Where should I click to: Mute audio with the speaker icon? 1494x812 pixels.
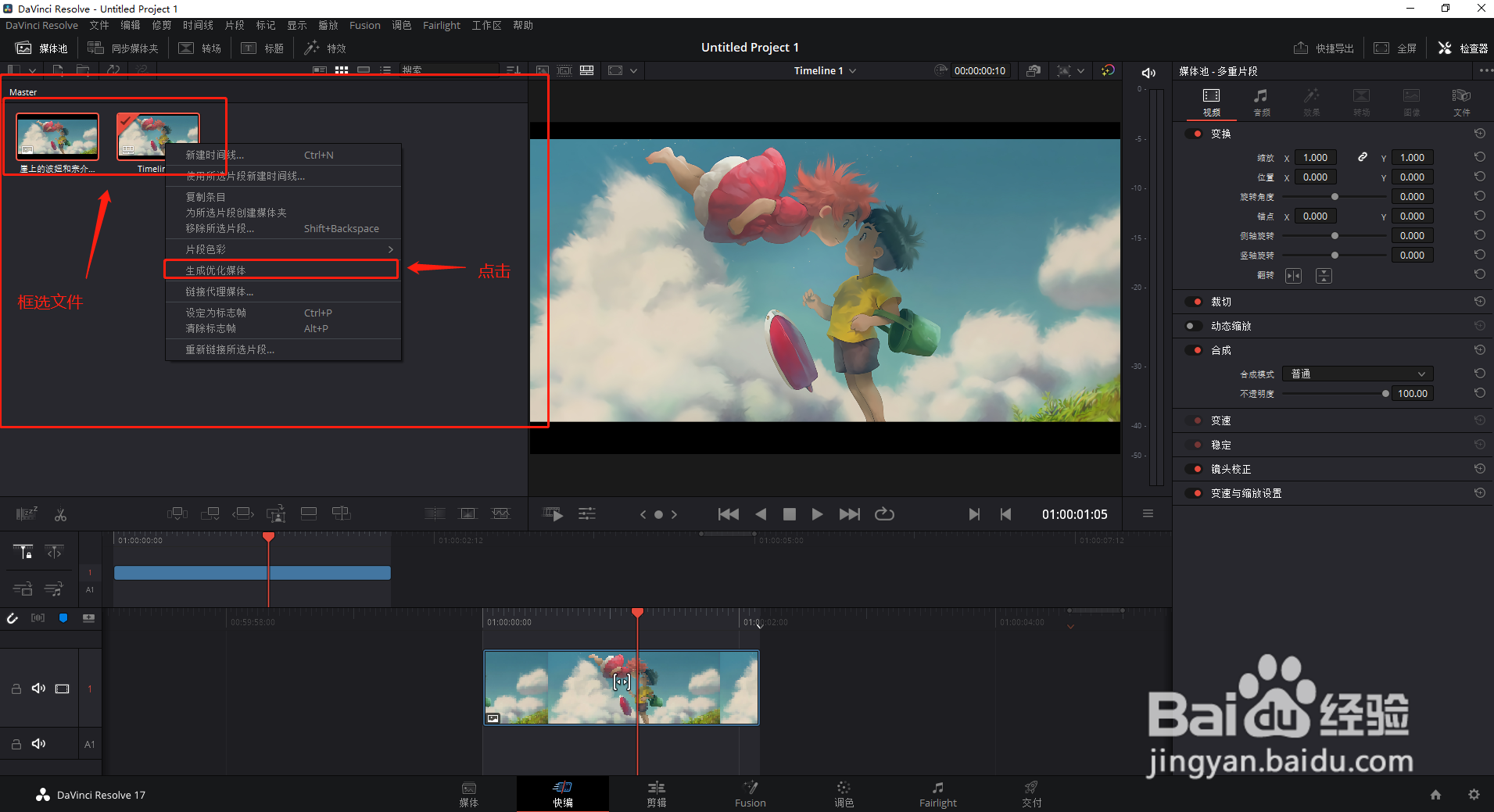click(x=1148, y=73)
